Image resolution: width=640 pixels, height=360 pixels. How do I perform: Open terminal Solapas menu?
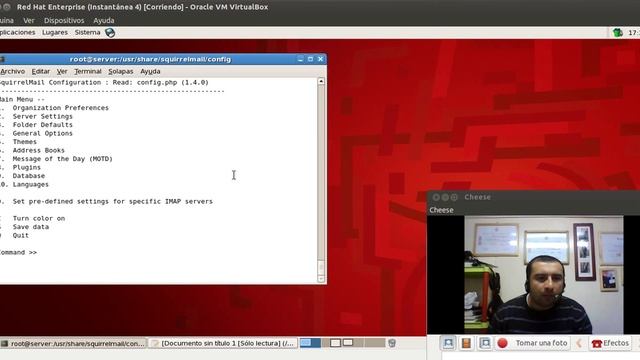121,71
